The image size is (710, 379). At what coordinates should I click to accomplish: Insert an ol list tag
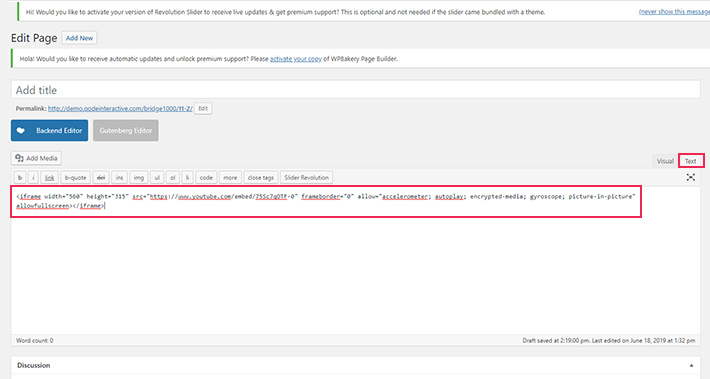point(173,178)
